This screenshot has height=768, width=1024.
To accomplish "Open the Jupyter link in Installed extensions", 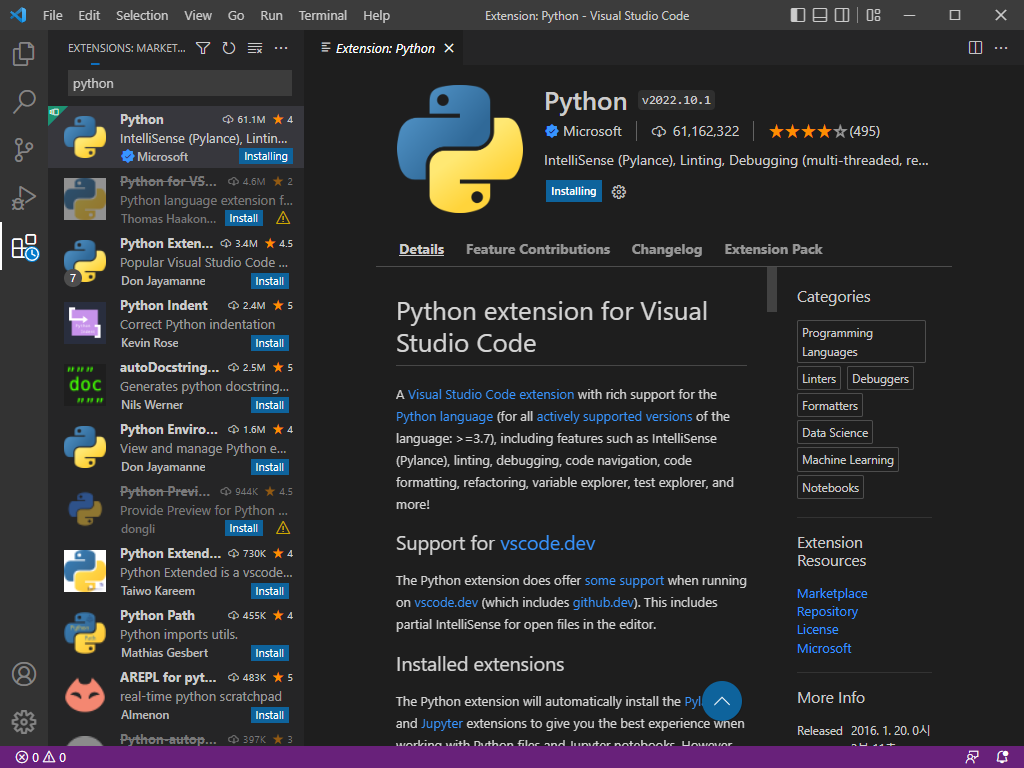I will click(x=441, y=724).
